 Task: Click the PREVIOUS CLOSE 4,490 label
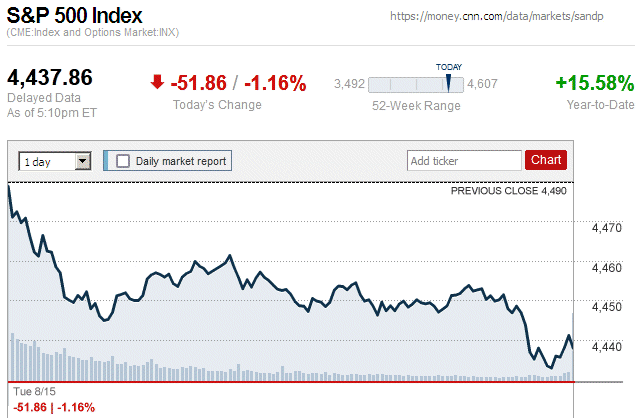point(509,190)
